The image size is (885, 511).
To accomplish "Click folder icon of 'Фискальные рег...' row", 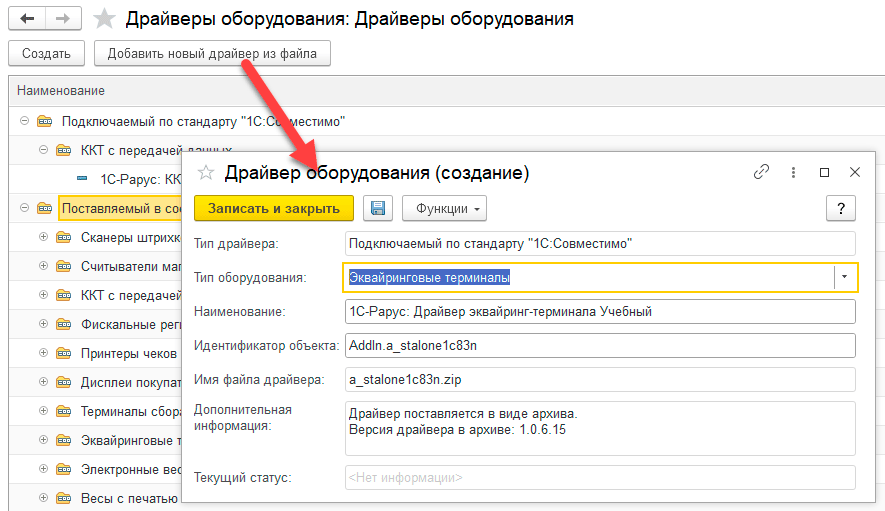I will tap(64, 324).
